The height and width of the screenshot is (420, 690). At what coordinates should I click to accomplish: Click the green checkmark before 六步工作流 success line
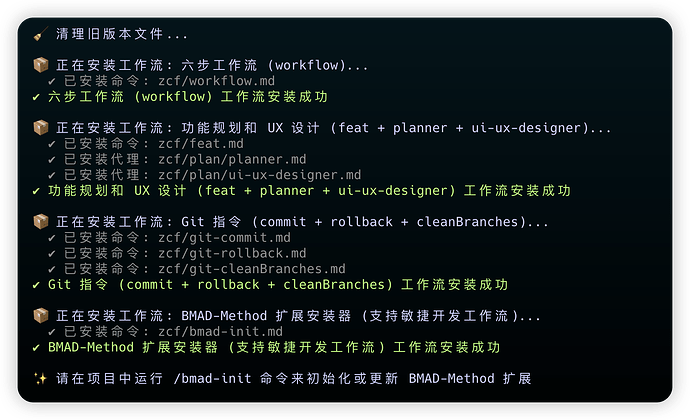pyautogui.click(x=37, y=97)
